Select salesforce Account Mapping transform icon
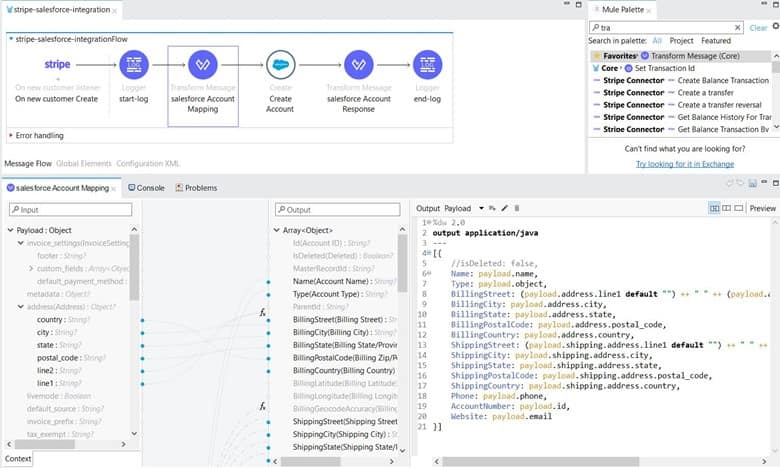Screen dimensions: 780x468 coord(203,65)
